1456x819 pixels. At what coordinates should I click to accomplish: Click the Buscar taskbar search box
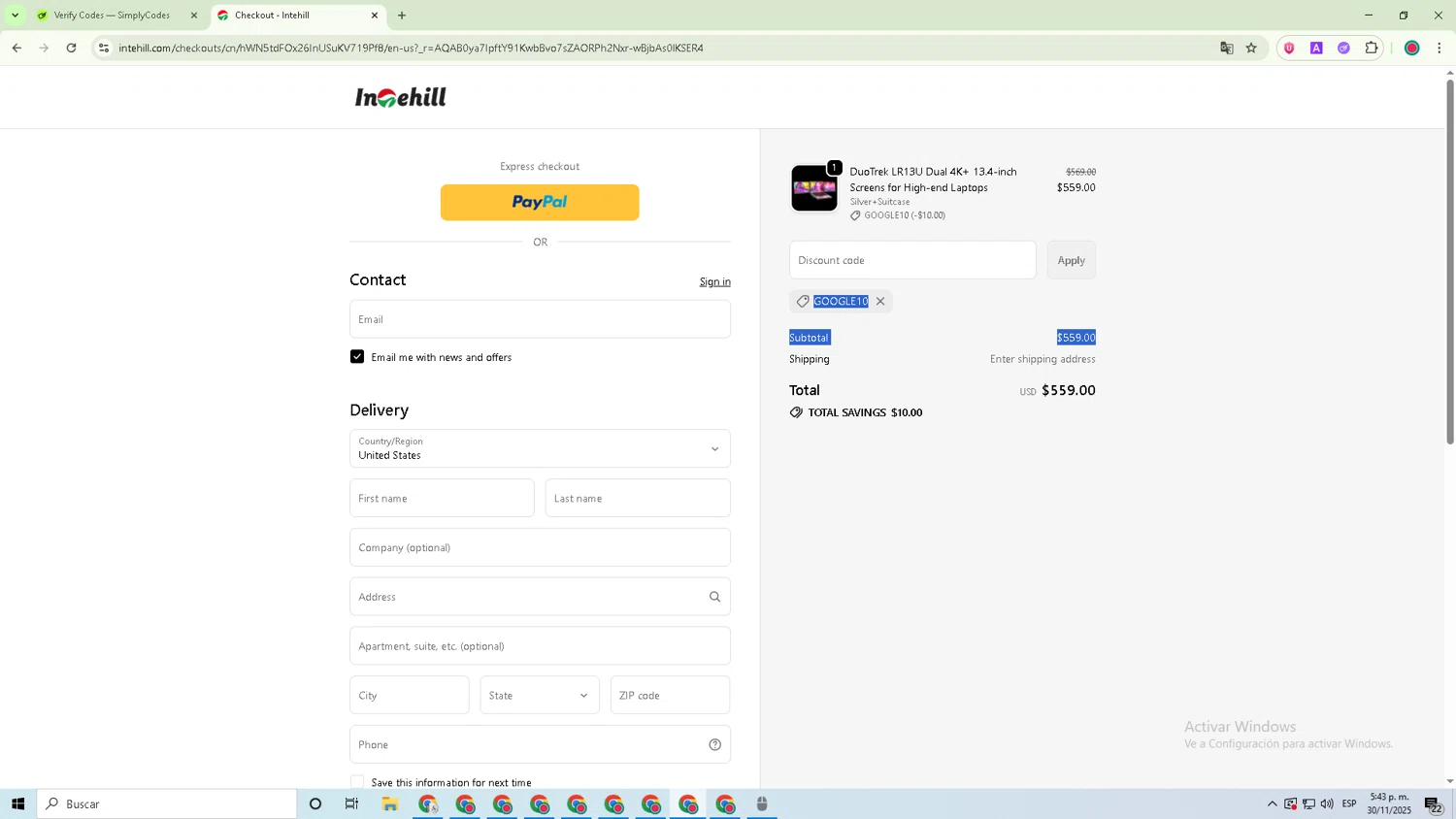167,804
